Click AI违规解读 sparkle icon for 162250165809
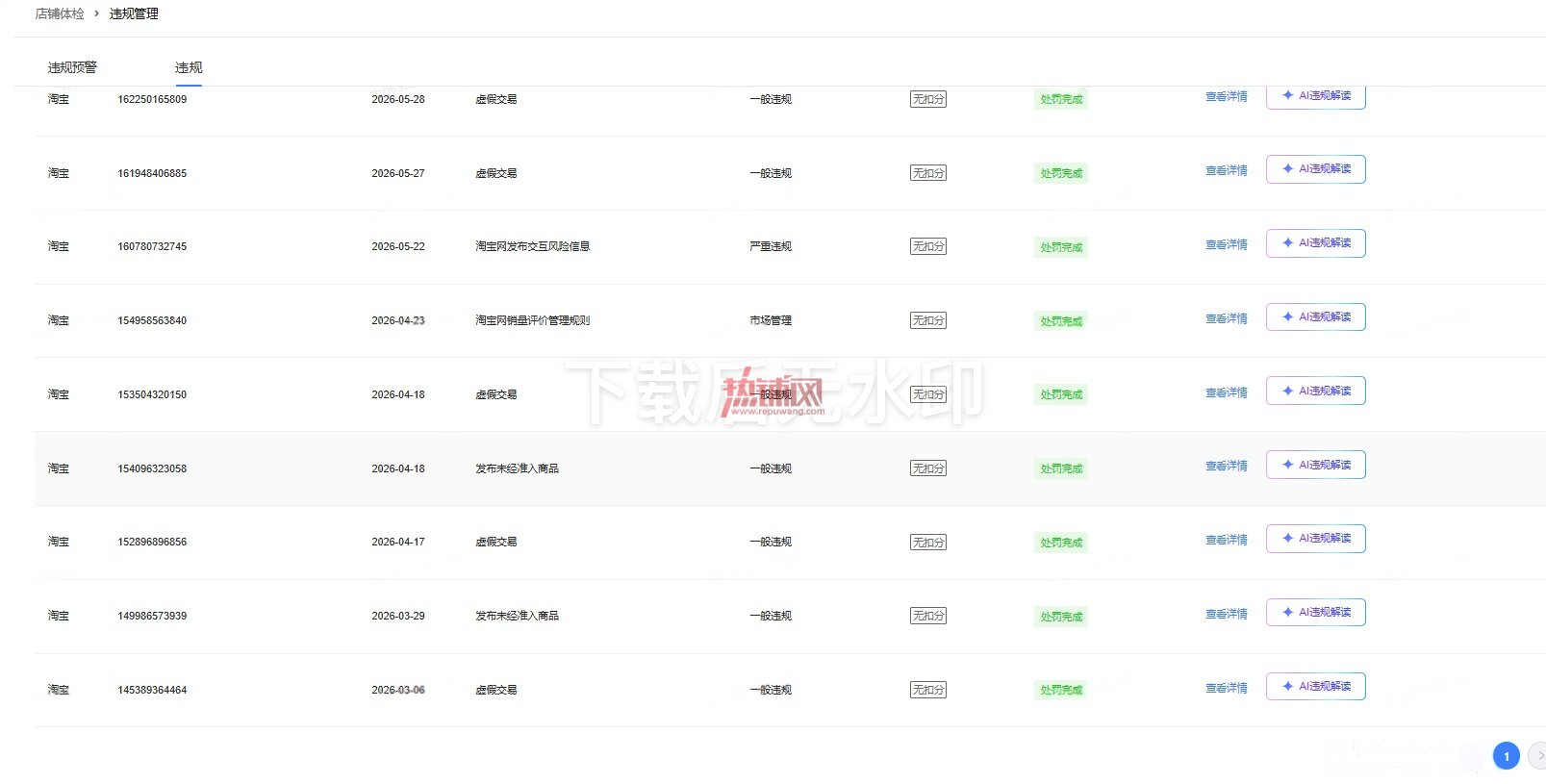The width and height of the screenshot is (1546, 784). pos(1287,95)
